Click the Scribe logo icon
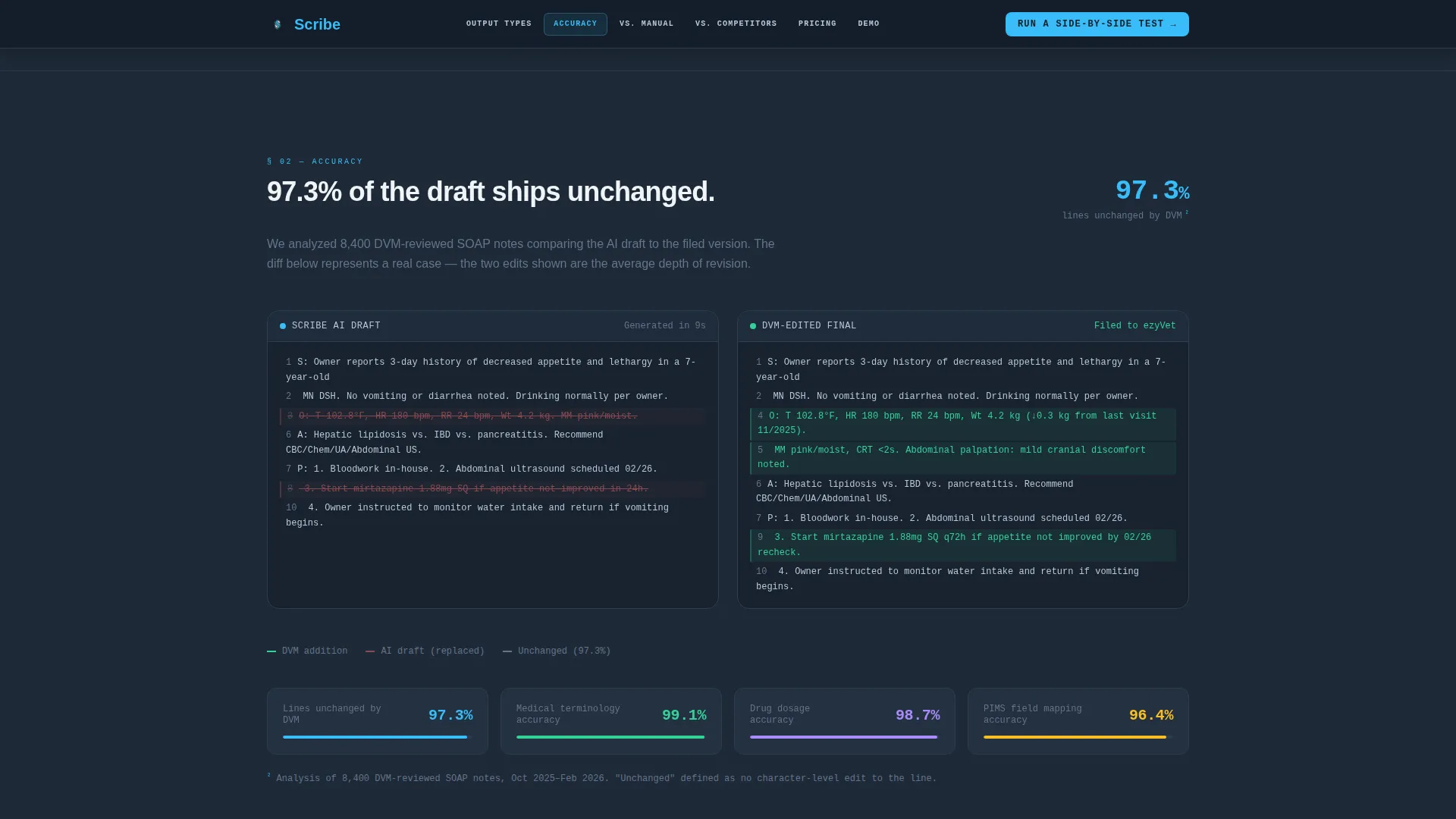 (278, 24)
